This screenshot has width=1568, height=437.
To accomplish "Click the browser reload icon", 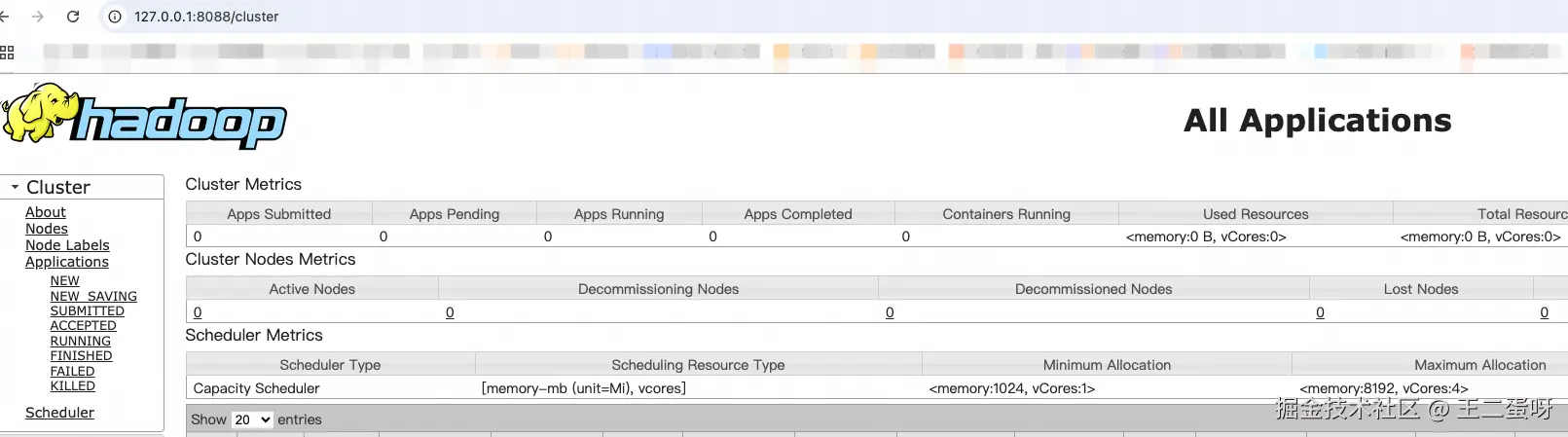I will point(73,17).
